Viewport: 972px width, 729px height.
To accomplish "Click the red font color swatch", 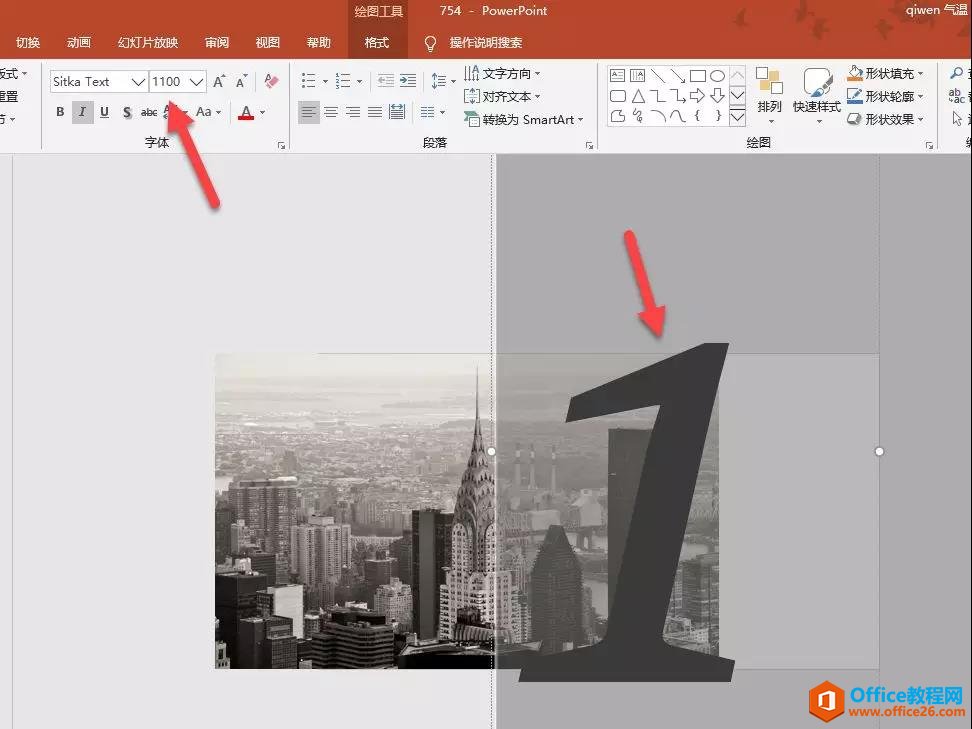I will (x=246, y=113).
